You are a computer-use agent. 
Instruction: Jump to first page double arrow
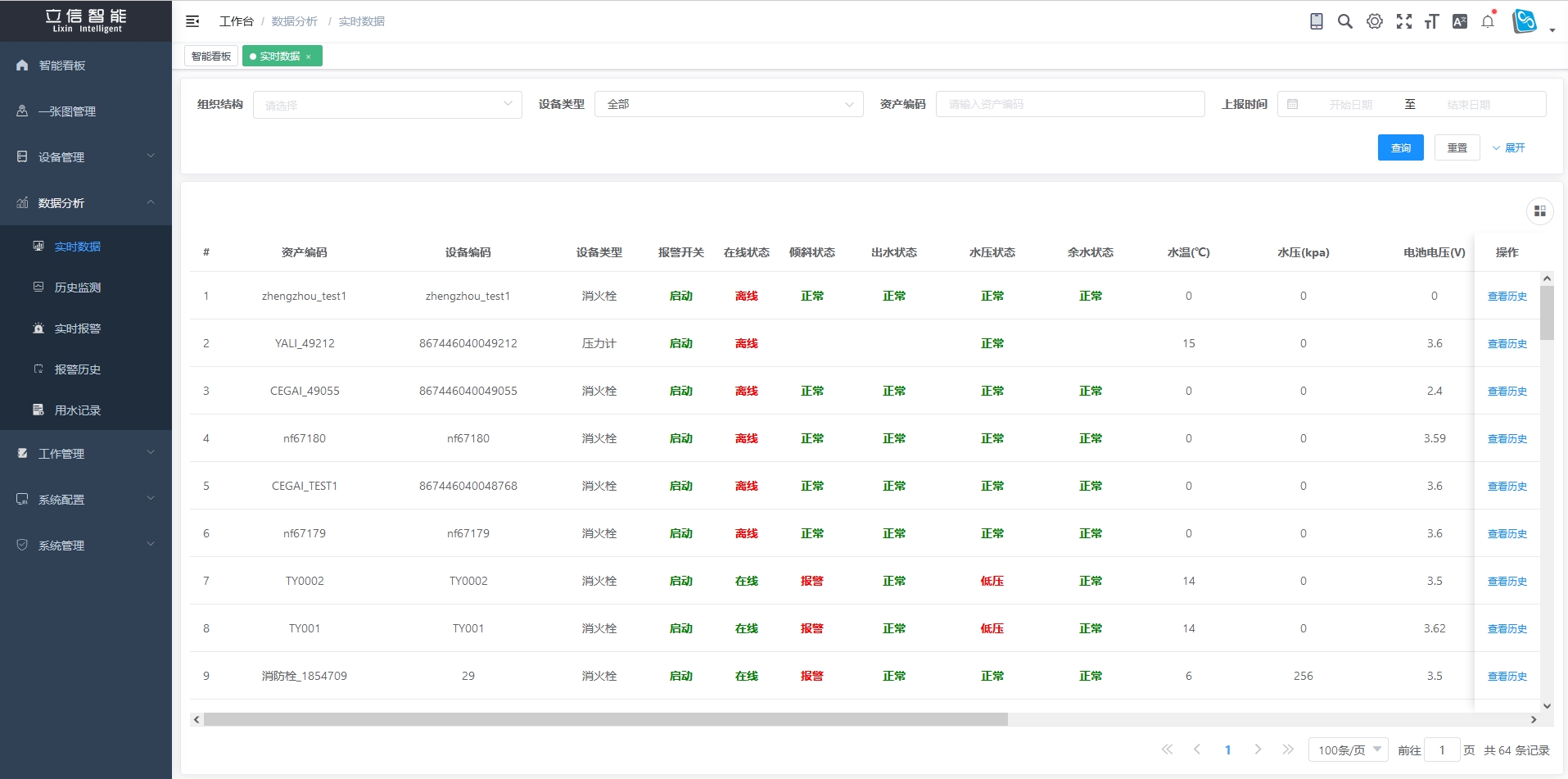coord(1167,750)
